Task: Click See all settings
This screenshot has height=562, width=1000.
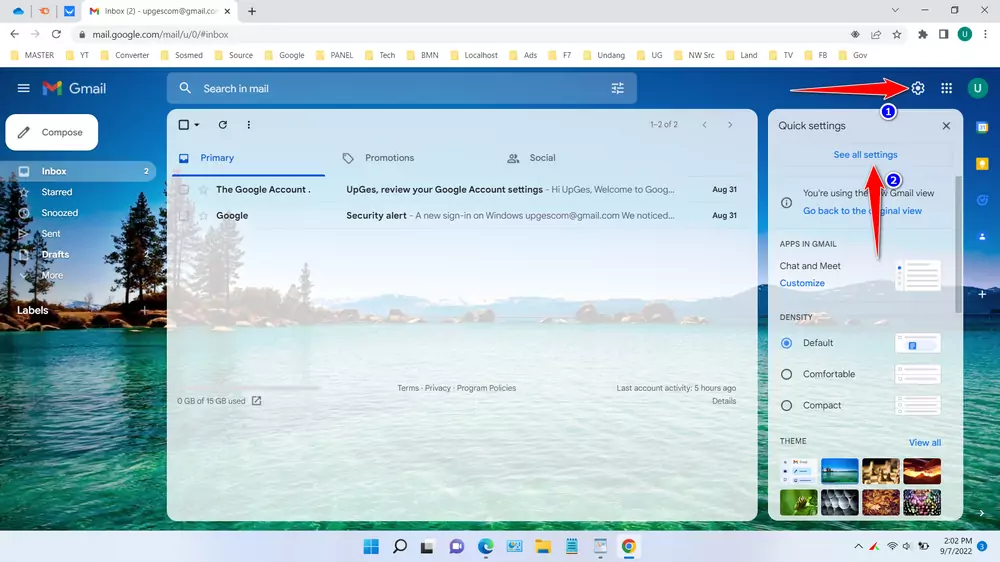Action: coord(865,154)
